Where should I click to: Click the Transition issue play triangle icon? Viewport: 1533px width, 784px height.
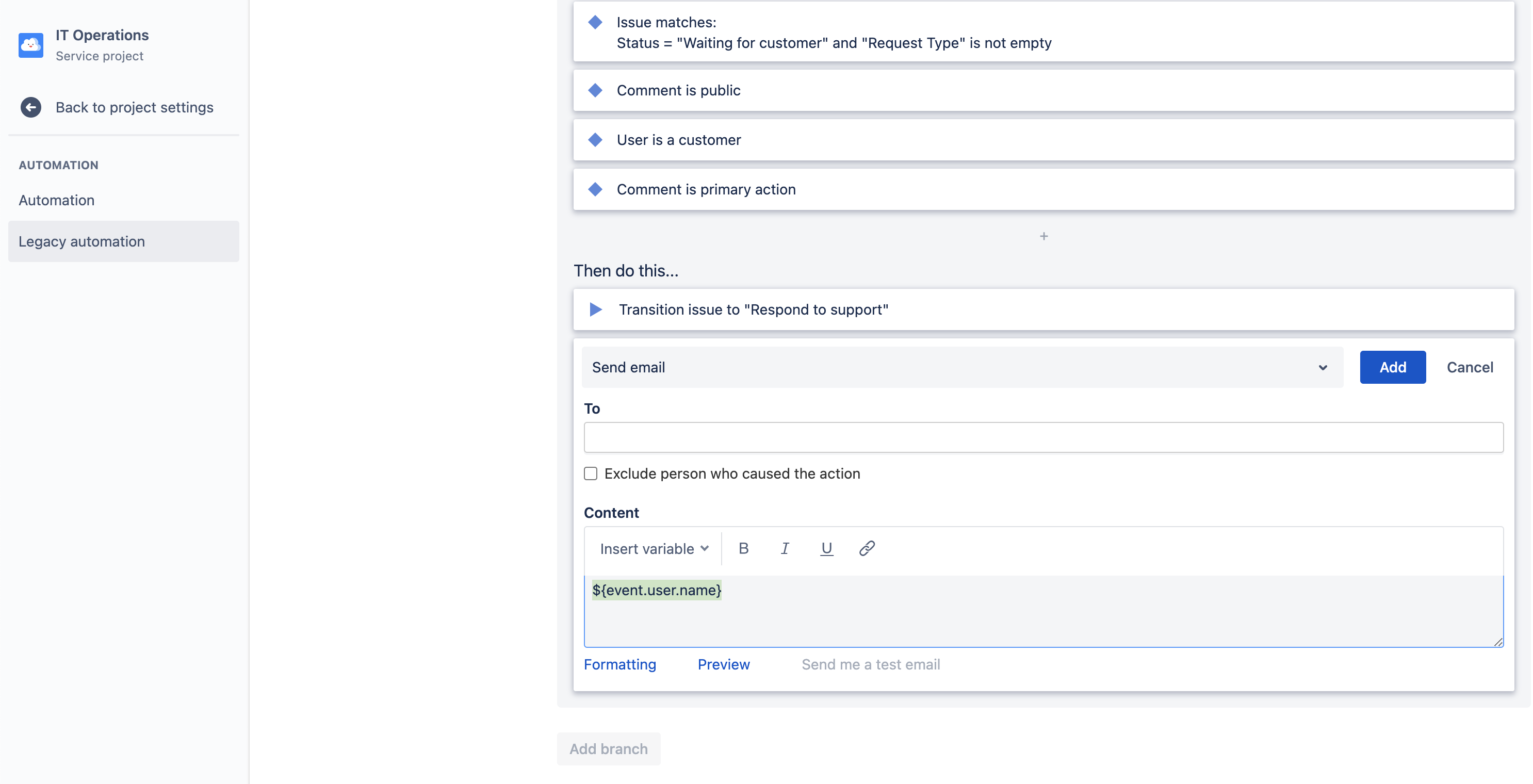pos(595,309)
